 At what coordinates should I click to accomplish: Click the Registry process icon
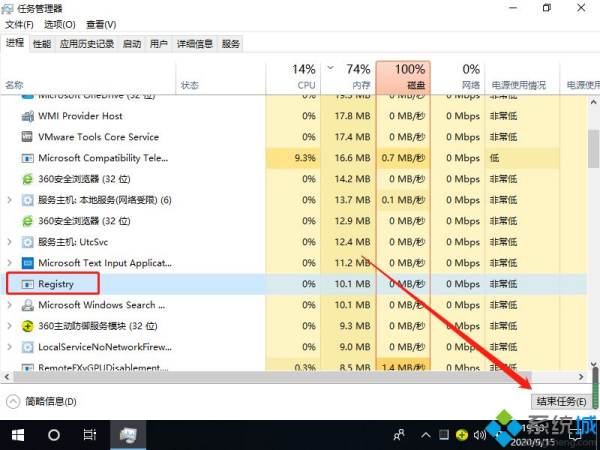[x=28, y=284]
